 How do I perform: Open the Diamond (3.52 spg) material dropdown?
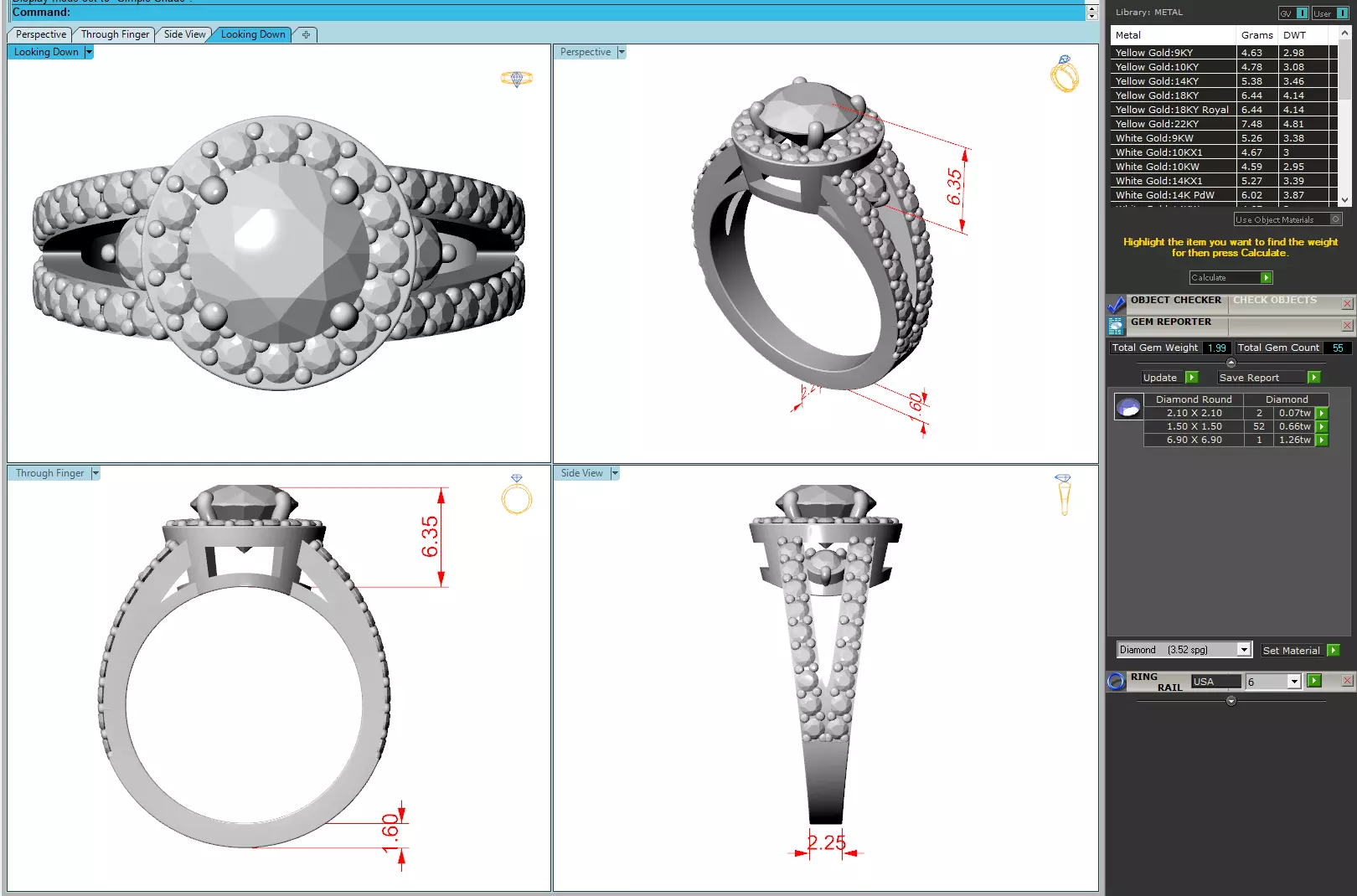pos(1244,650)
